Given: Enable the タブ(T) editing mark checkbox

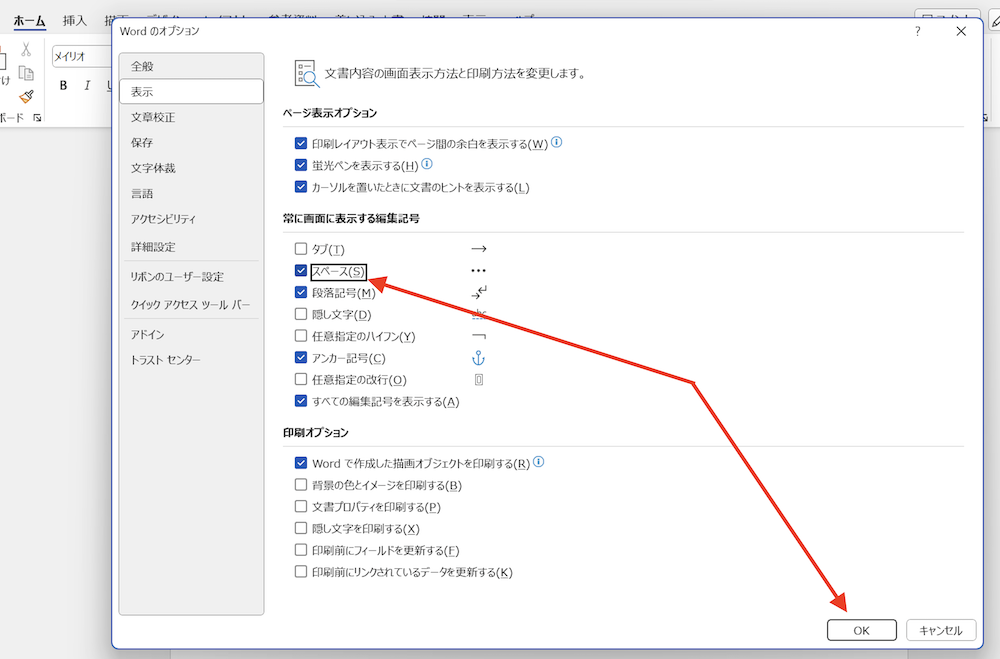Looking at the screenshot, I should (301, 249).
